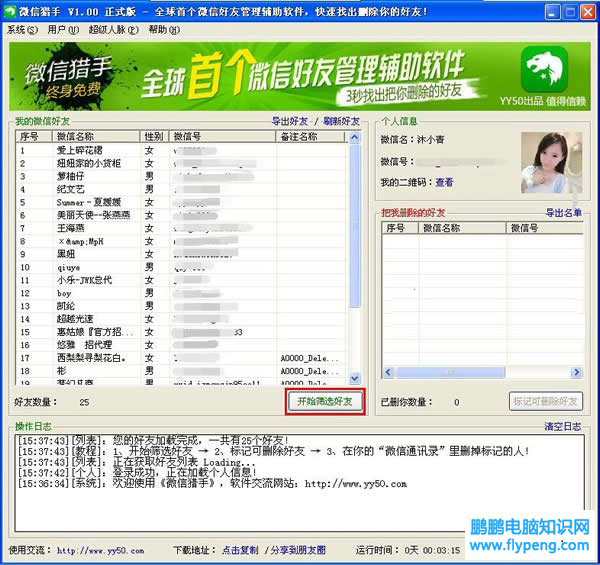
Task: Sort friends by 微信名称 column header
Action: click(96, 137)
